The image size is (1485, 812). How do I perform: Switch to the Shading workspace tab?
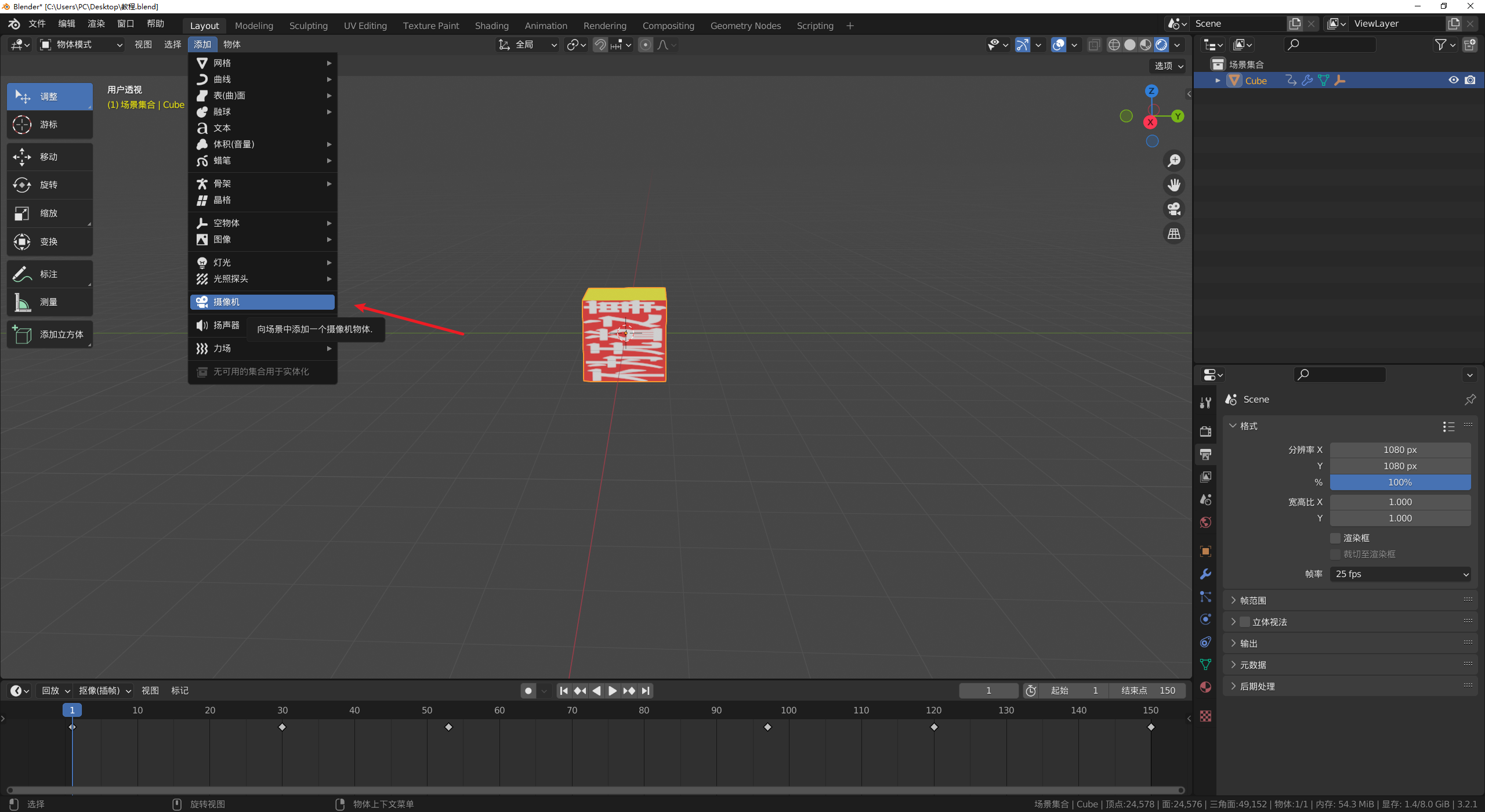point(491,26)
